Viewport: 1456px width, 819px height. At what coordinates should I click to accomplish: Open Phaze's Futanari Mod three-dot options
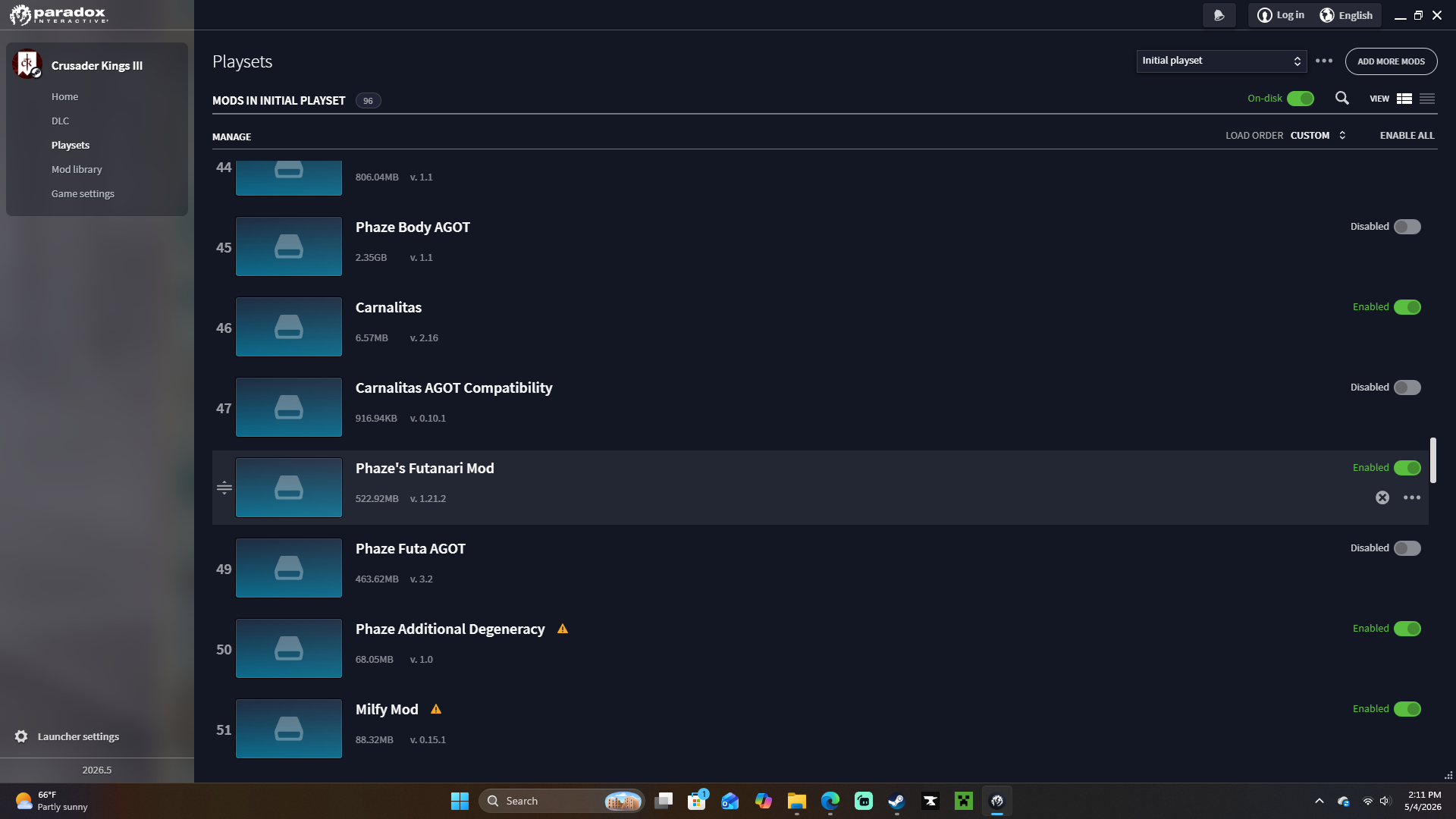point(1412,497)
